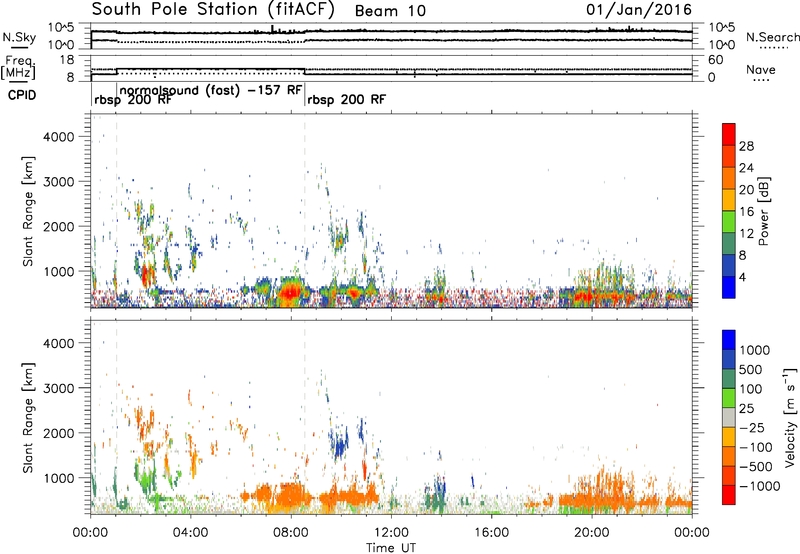Select the '08:00' time tick label

pos(290,533)
